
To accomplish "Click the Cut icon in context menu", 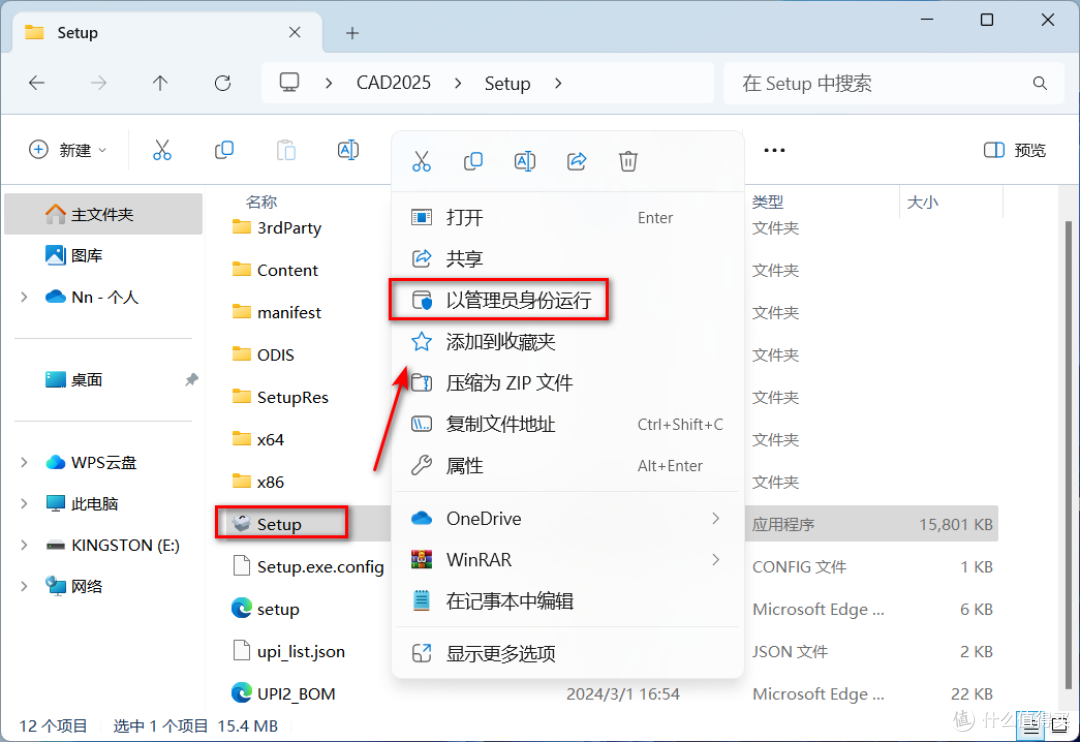I will point(421,162).
